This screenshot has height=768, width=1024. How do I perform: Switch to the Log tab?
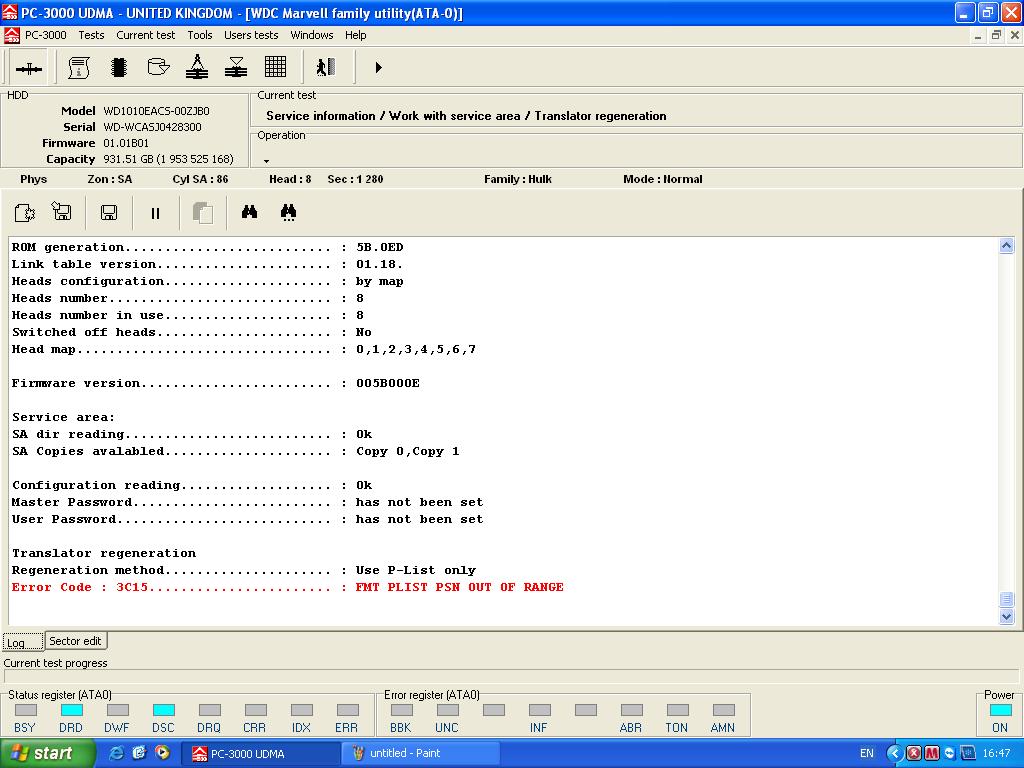23,642
